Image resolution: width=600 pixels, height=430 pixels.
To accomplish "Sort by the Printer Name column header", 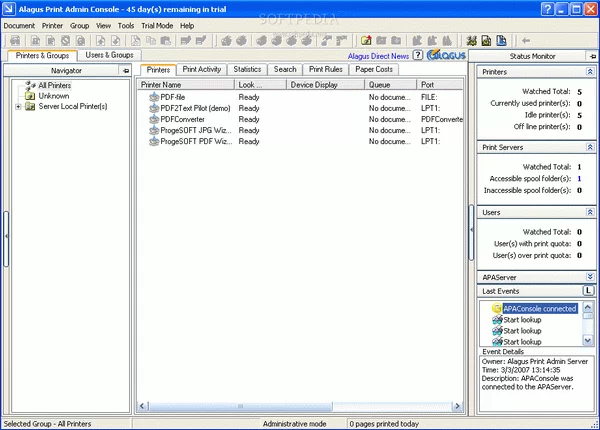I will pyautogui.click(x=186, y=85).
